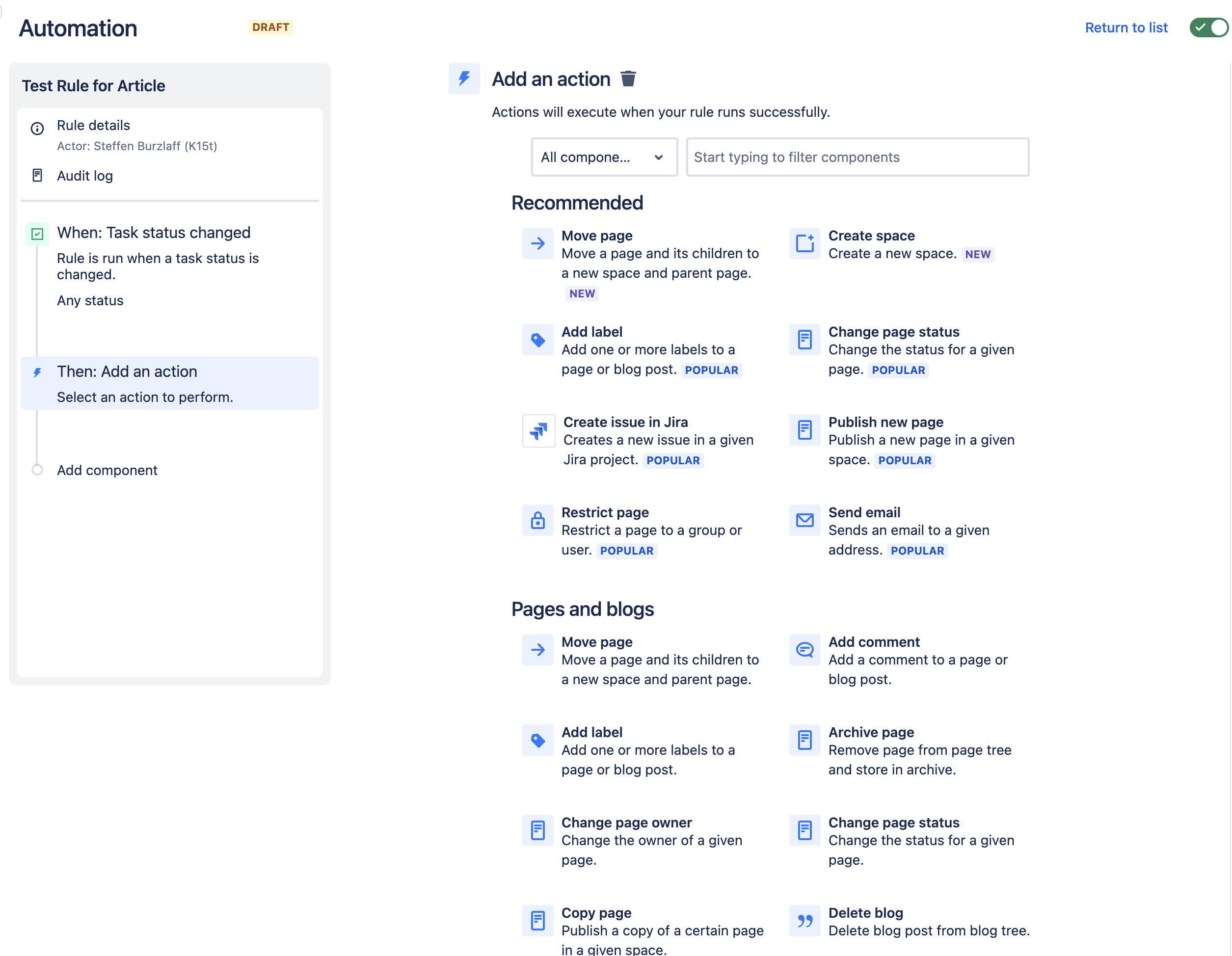Click the Audit log document icon
This screenshot has width=1232, height=956.
click(x=37, y=175)
